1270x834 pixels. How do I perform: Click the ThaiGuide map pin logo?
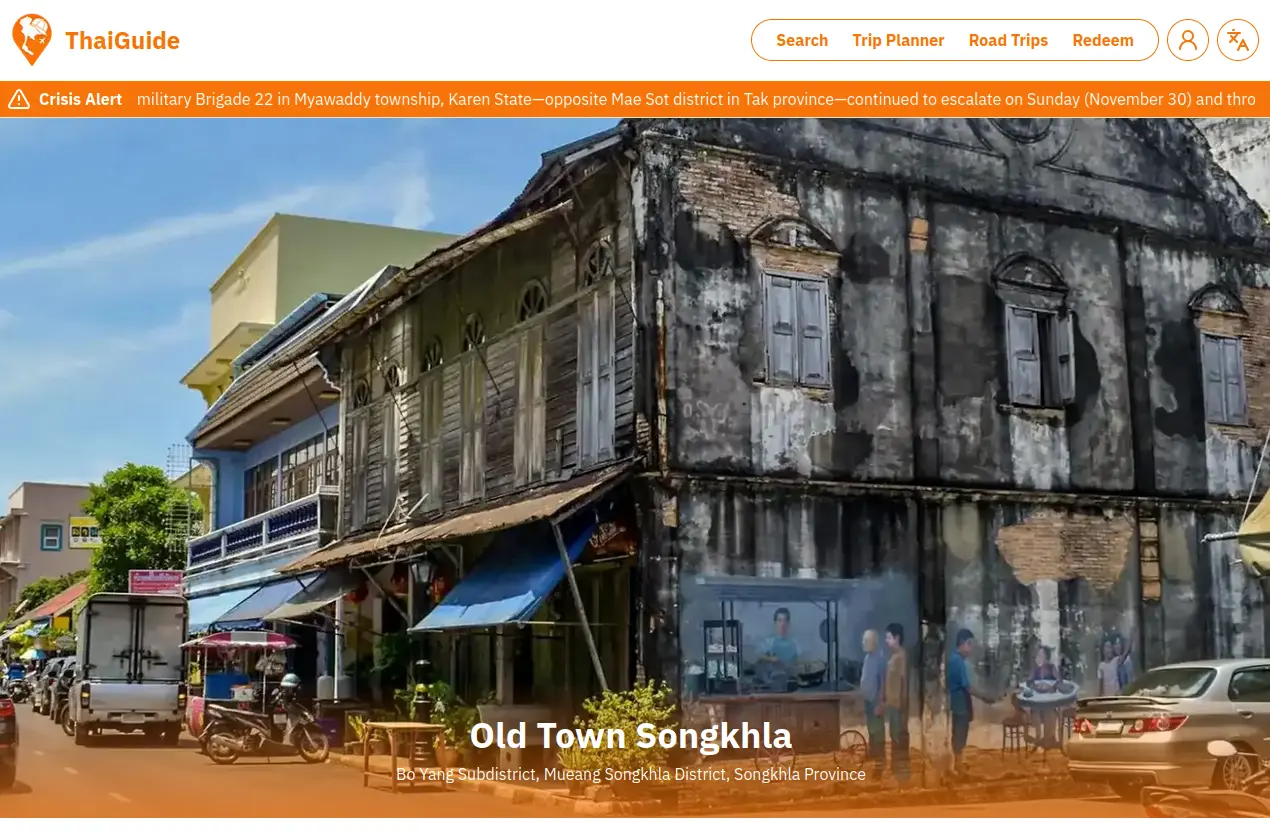[31, 40]
